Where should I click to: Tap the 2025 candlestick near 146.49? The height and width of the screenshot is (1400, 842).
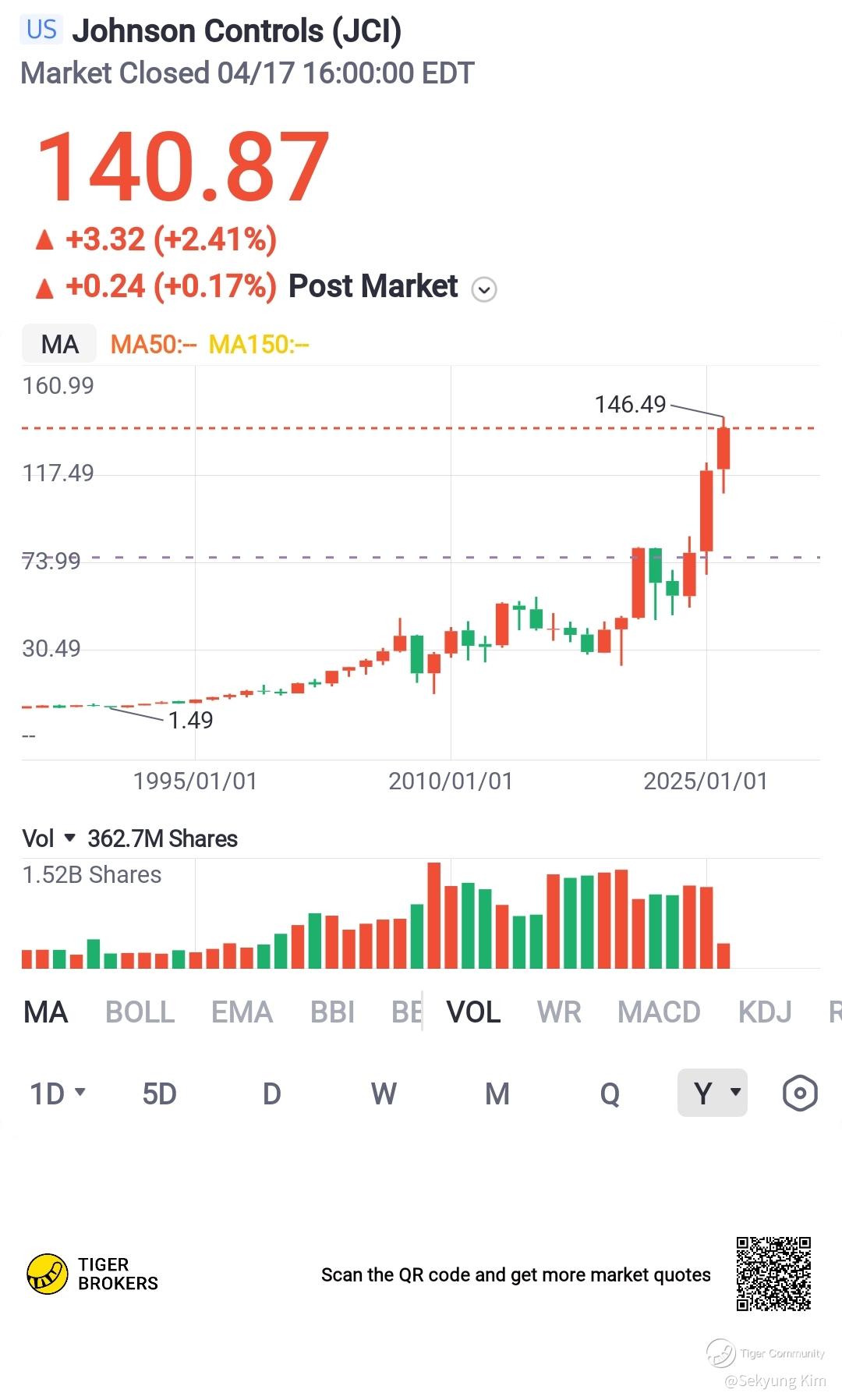(723, 448)
